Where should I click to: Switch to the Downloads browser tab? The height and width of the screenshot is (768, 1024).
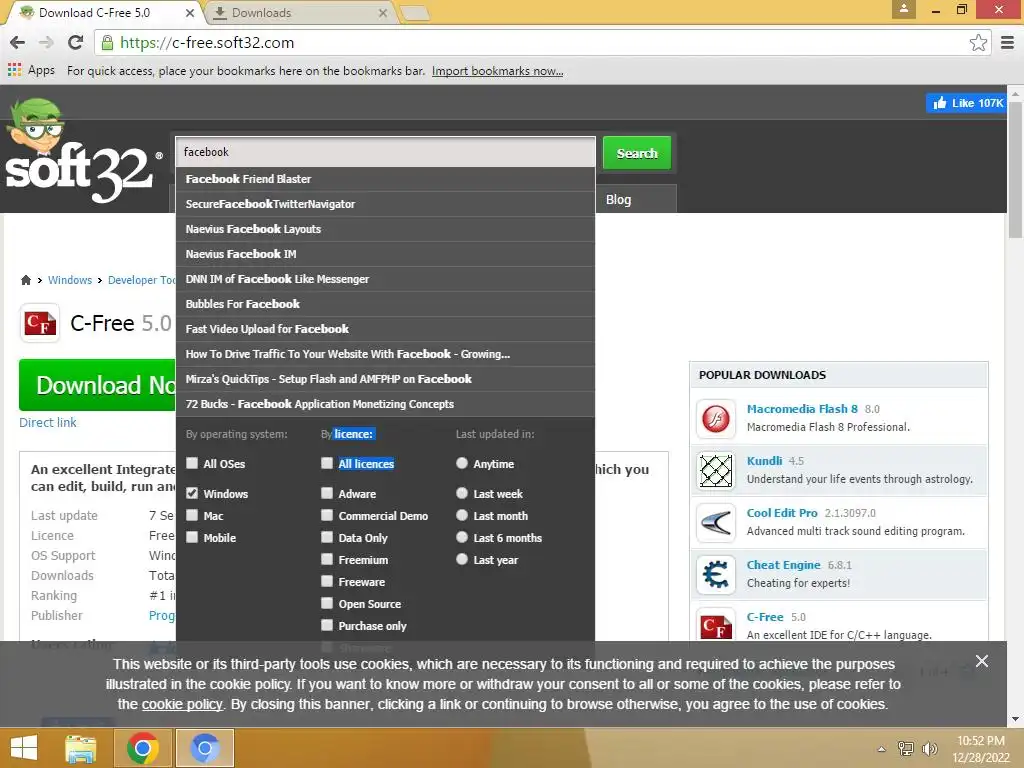pyautogui.click(x=302, y=12)
